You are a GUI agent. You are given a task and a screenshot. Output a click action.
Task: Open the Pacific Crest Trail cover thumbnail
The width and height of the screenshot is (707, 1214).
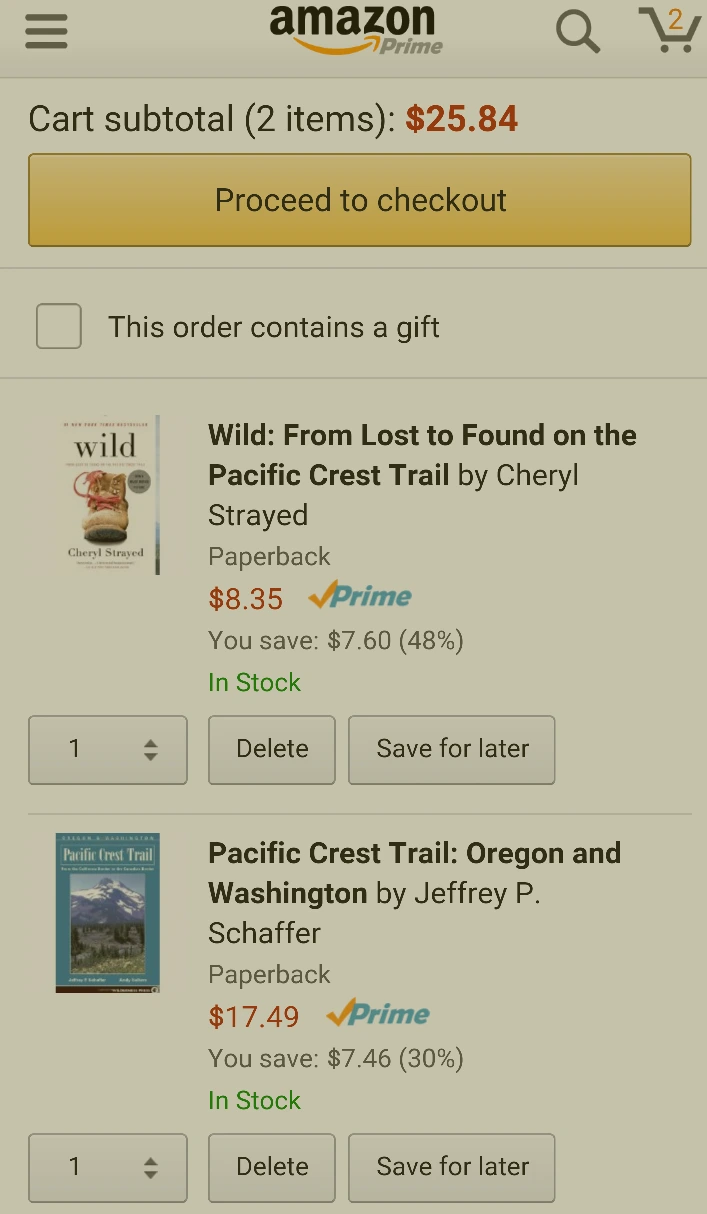(108, 912)
